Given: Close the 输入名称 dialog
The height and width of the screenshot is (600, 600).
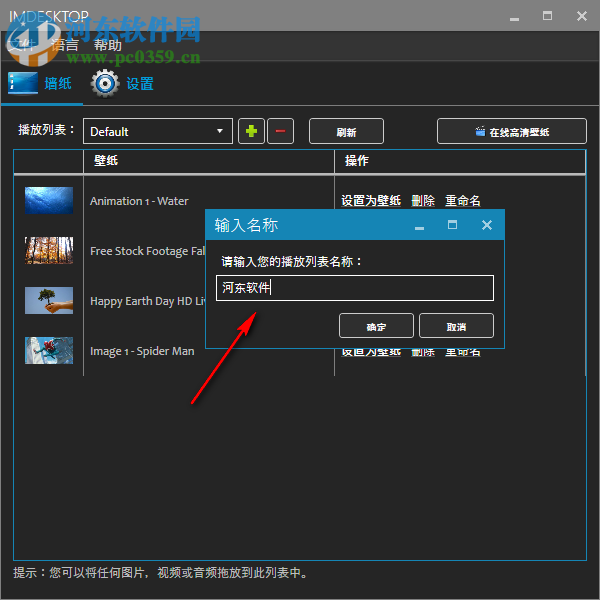Looking at the screenshot, I should click(487, 225).
